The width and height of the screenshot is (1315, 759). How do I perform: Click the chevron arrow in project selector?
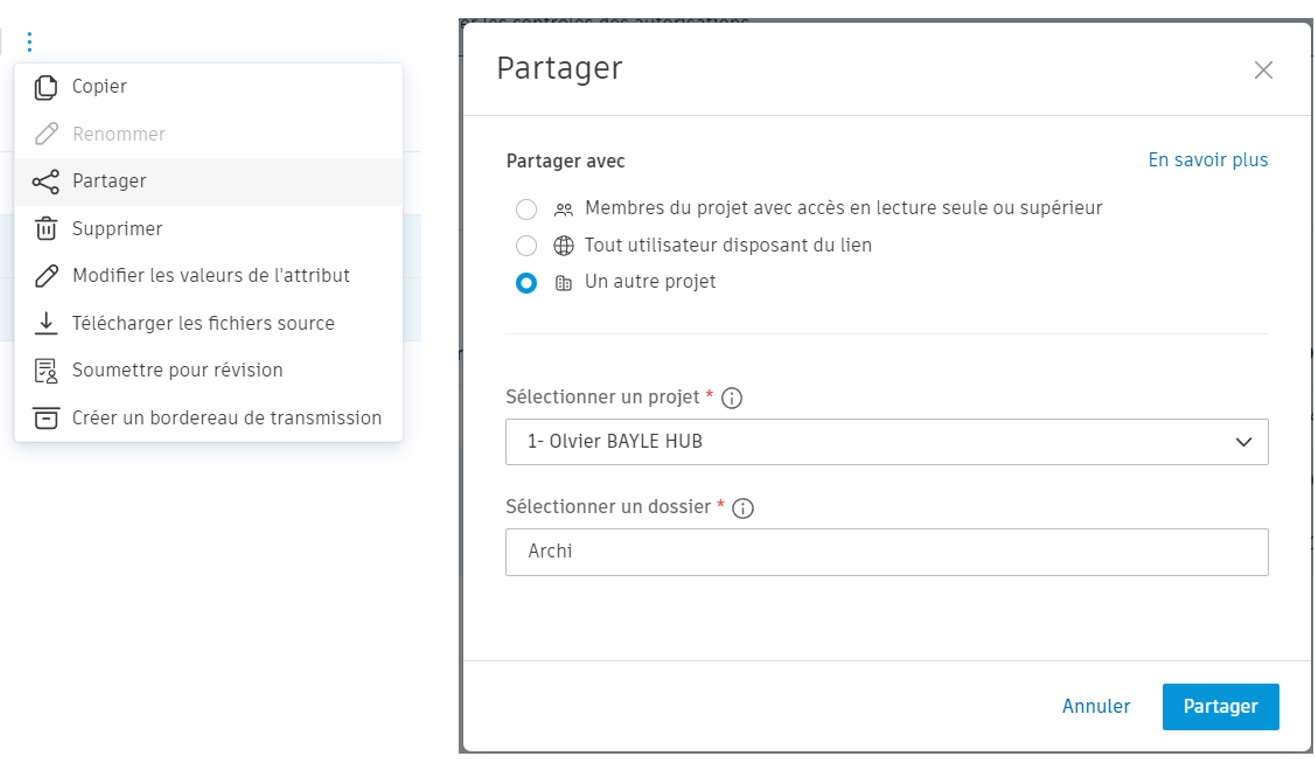click(x=1243, y=442)
